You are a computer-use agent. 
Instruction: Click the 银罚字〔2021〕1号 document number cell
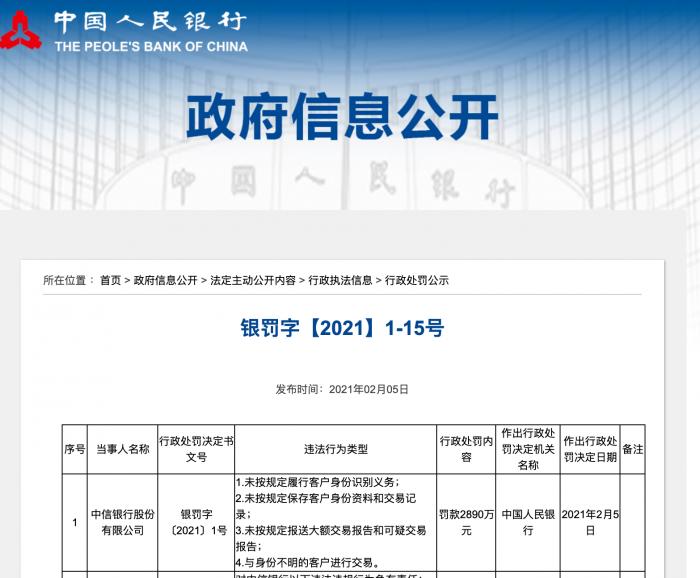coord(196,522)
